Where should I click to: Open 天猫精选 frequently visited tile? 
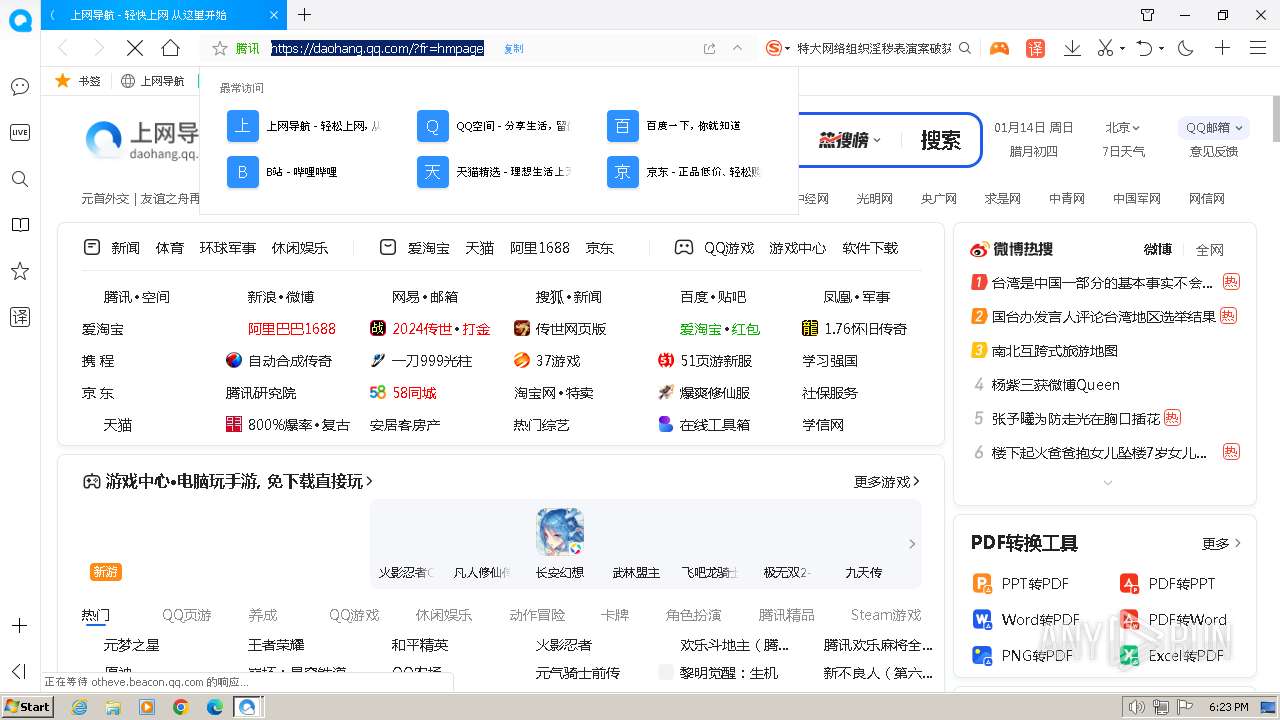494,172
